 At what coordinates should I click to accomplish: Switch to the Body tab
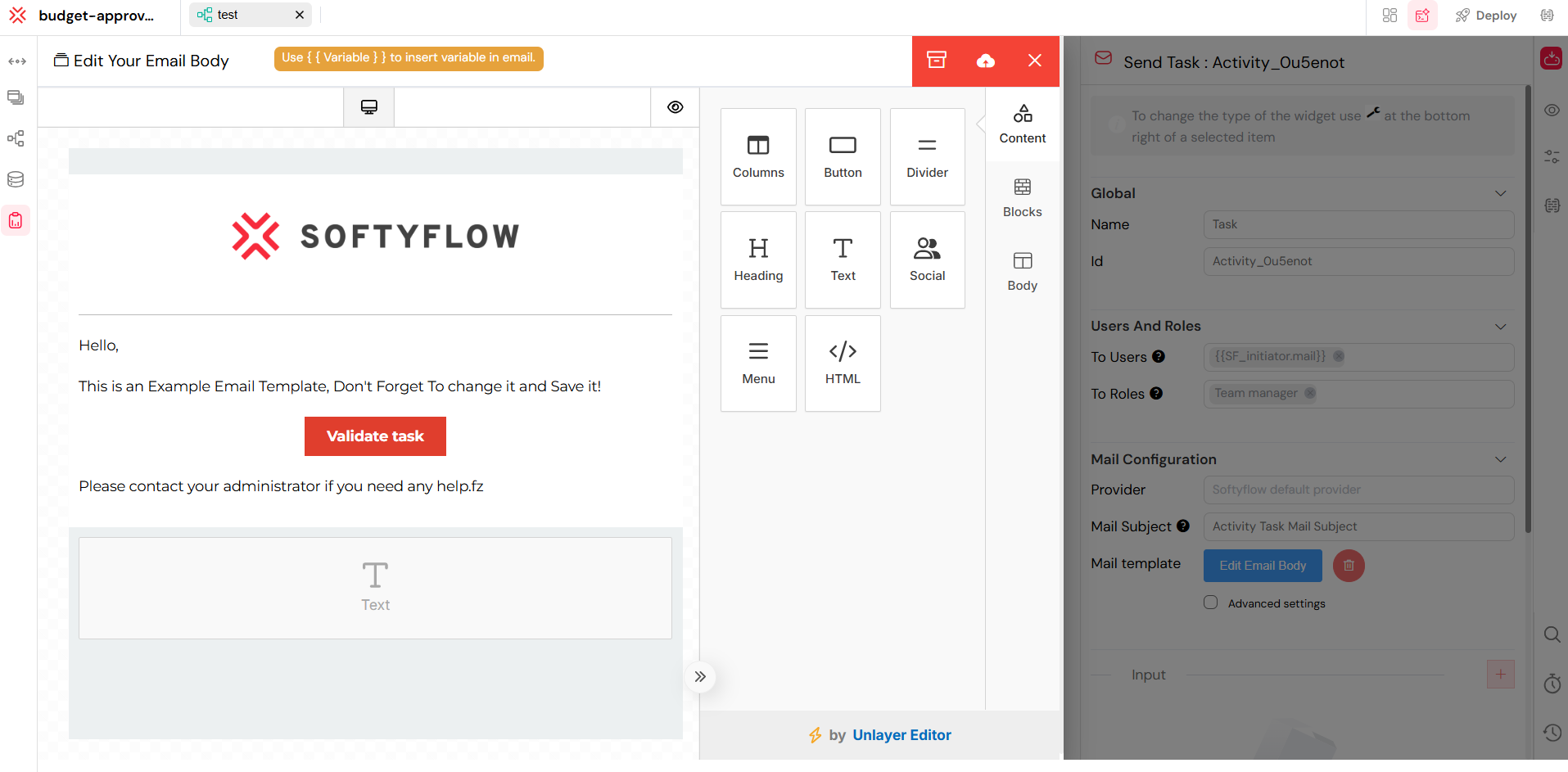[1023, 272]
